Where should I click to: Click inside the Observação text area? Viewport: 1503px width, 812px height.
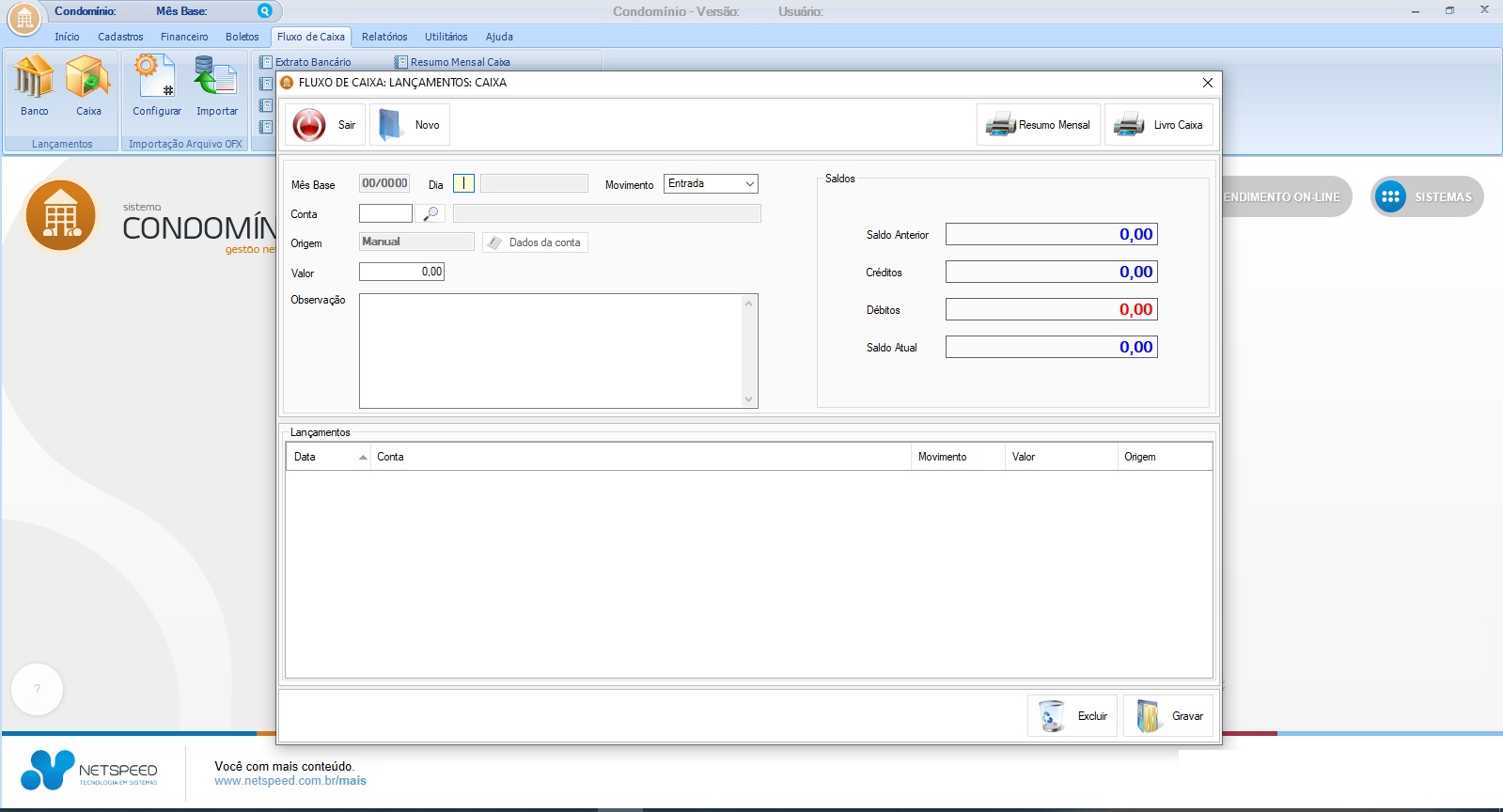[x=551, y=351]
